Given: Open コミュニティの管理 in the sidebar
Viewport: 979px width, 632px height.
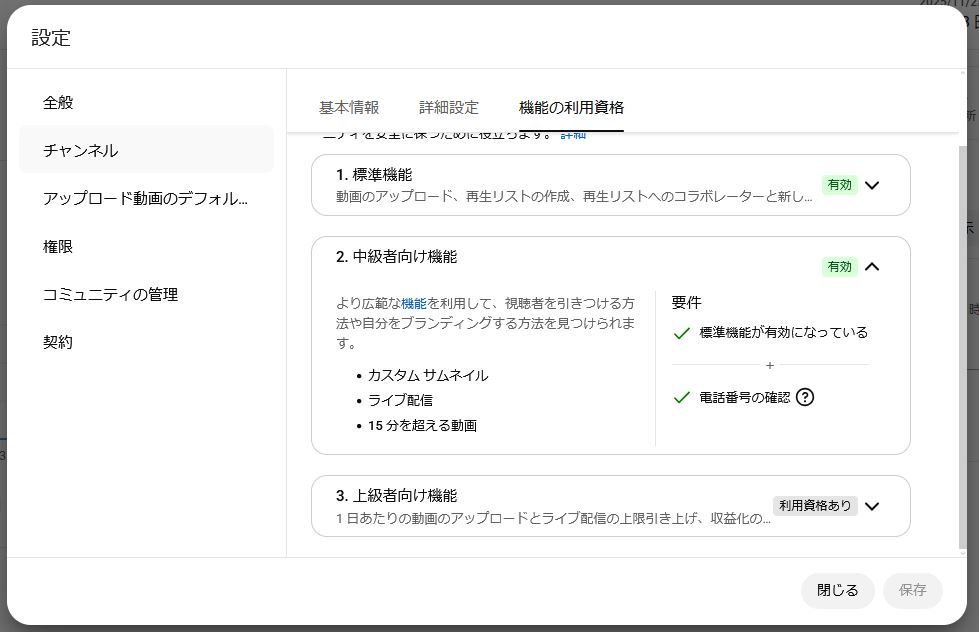Looking at the screenshot, I should (x=110, y=294).
